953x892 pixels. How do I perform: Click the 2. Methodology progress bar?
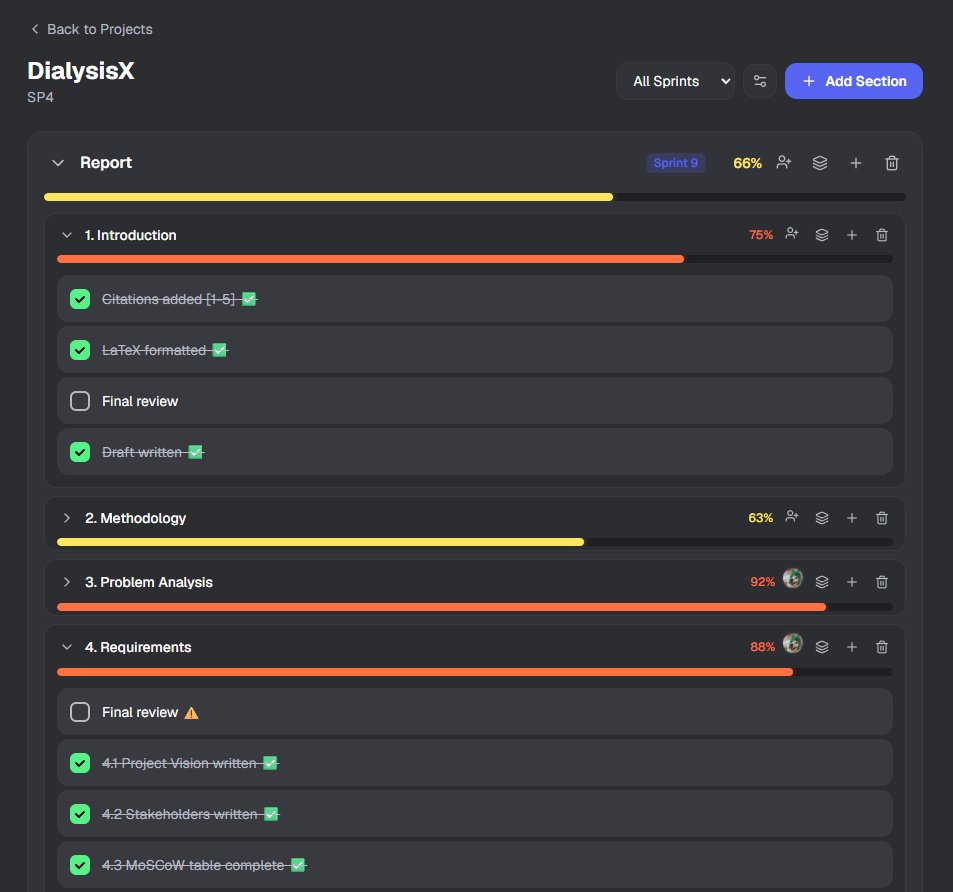coord(475,542)
